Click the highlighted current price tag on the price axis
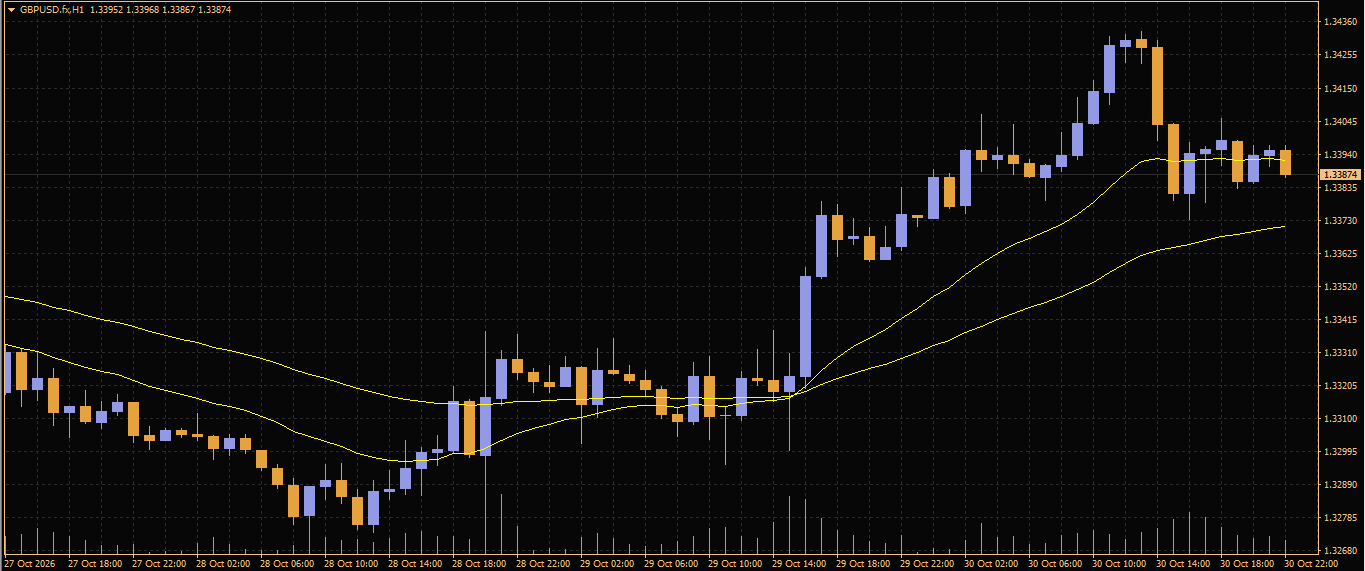 1341,175
